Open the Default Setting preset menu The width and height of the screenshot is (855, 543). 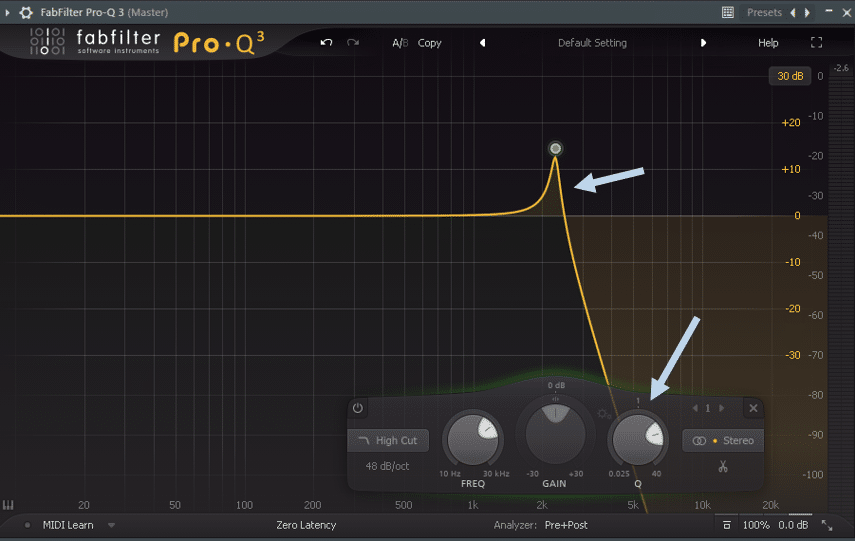pyautogui.click(x=592, y=43)
